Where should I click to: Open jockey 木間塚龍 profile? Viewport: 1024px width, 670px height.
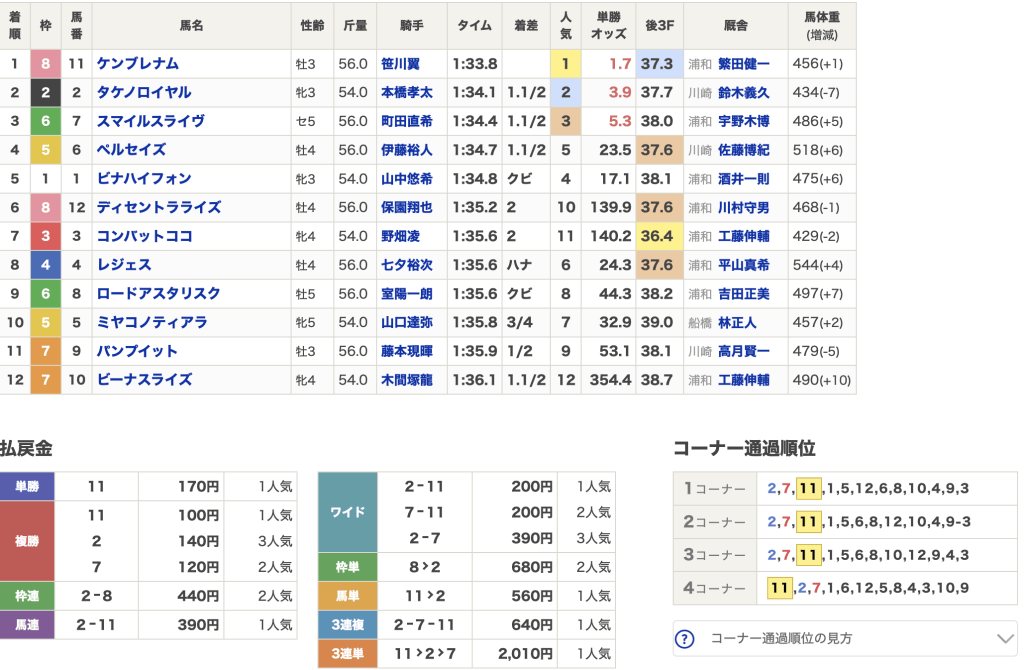click(x=407, y=380)
